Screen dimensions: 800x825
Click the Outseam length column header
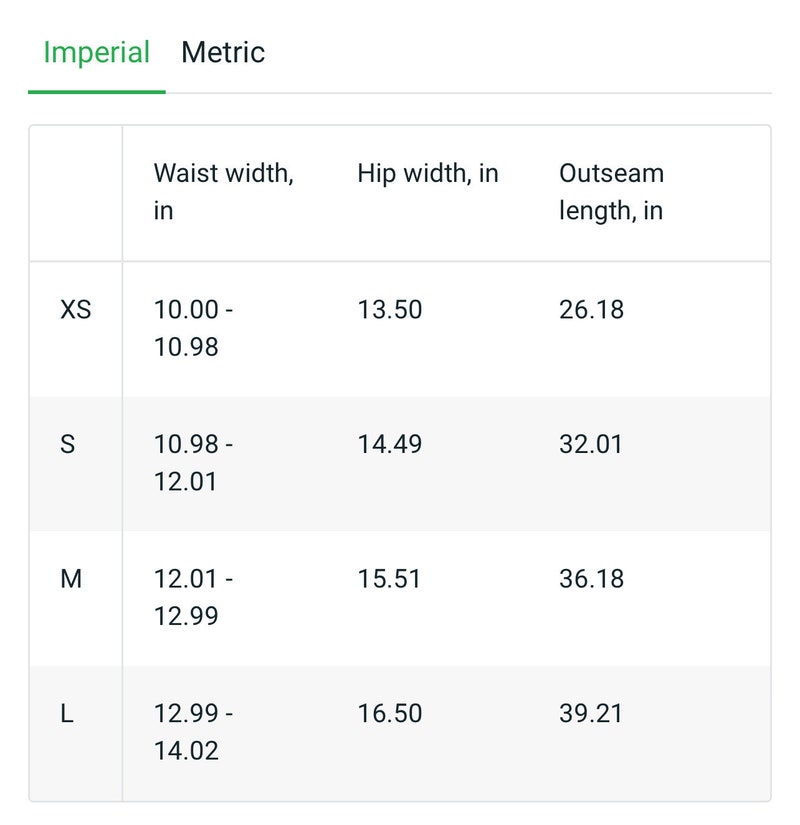(x=612, y=192)
